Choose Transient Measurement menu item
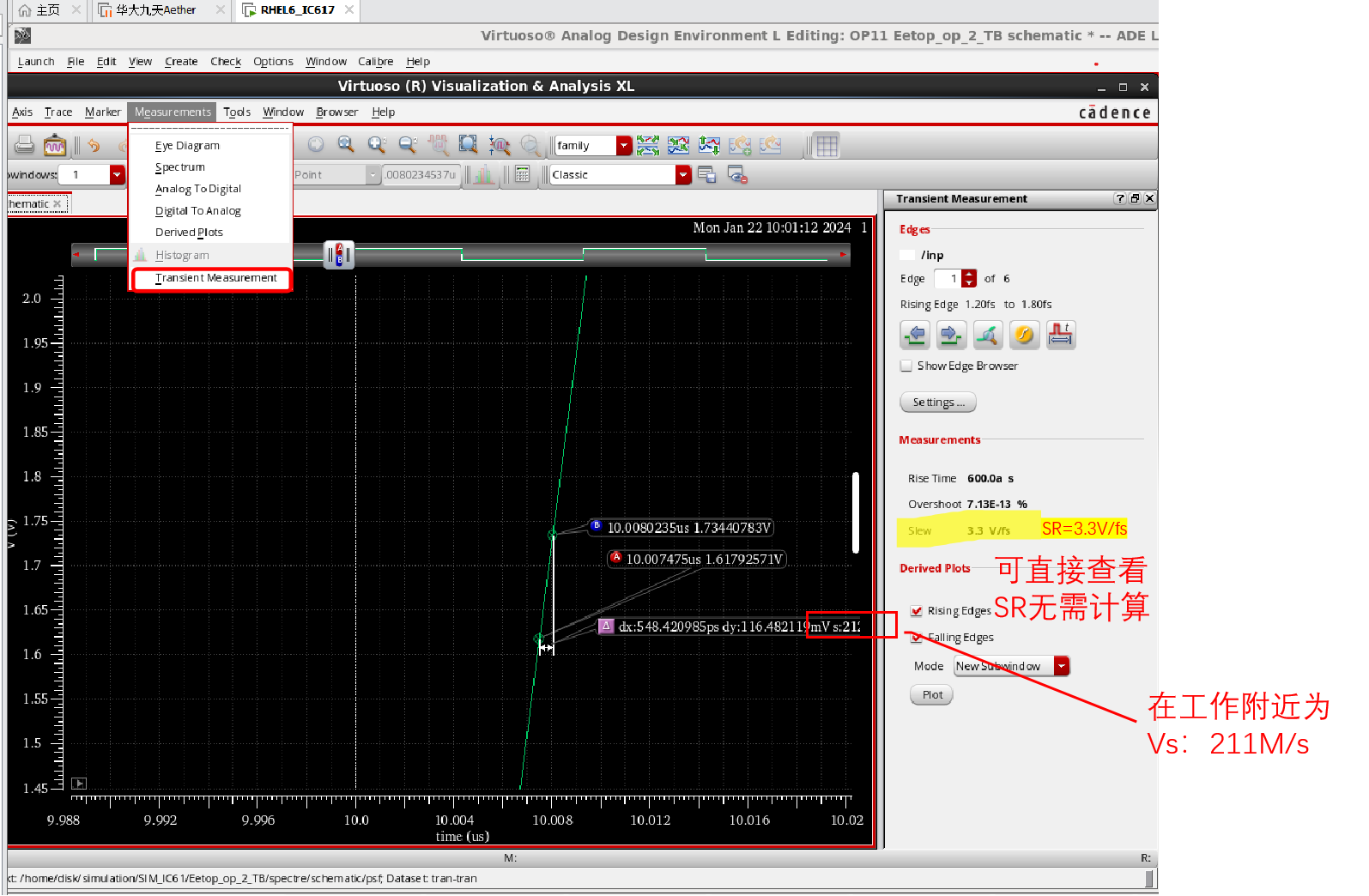The width and height of the screenshot is (1369, 896). click(x=212, y=279)
